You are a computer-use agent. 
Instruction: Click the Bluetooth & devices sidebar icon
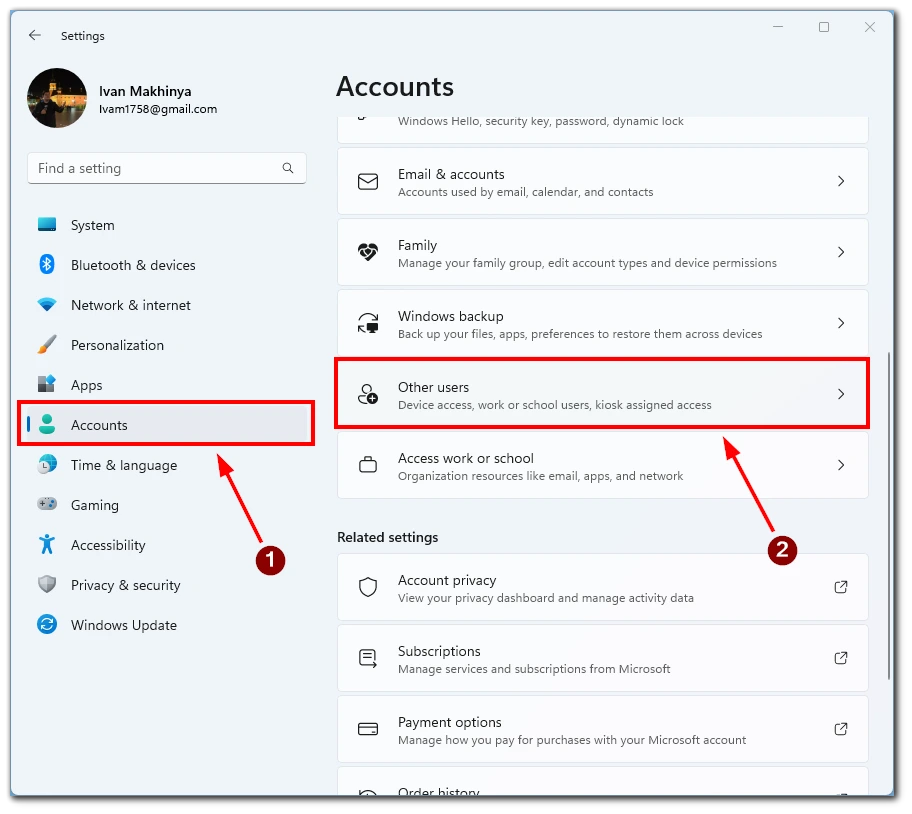point(47,265)
